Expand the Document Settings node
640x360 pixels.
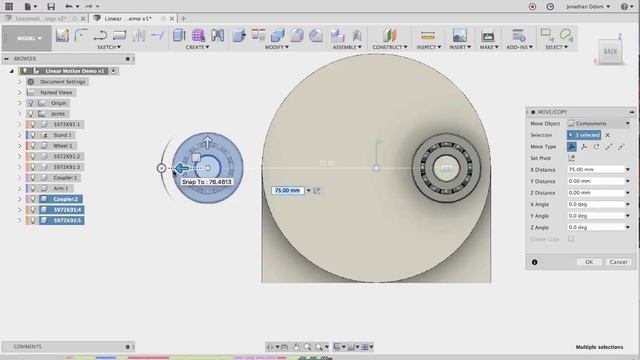click(19, 82)
